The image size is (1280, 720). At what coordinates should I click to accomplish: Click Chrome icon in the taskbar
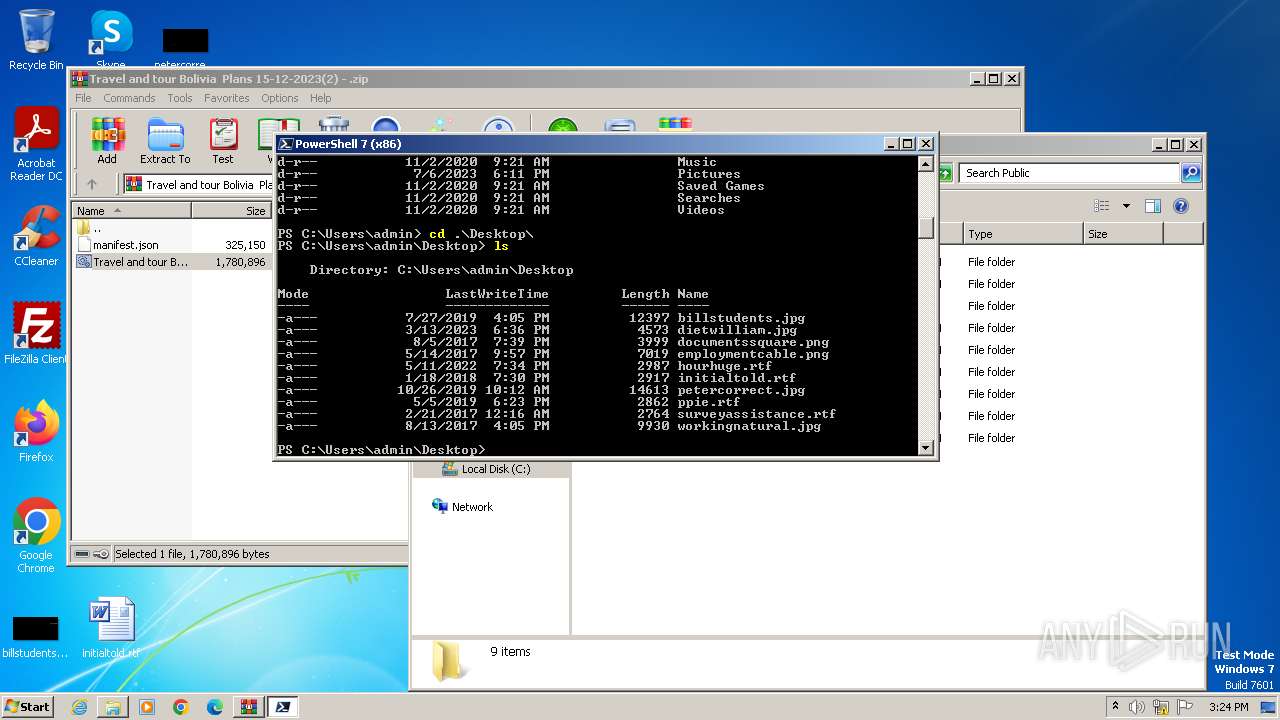[x=181, y=707]
